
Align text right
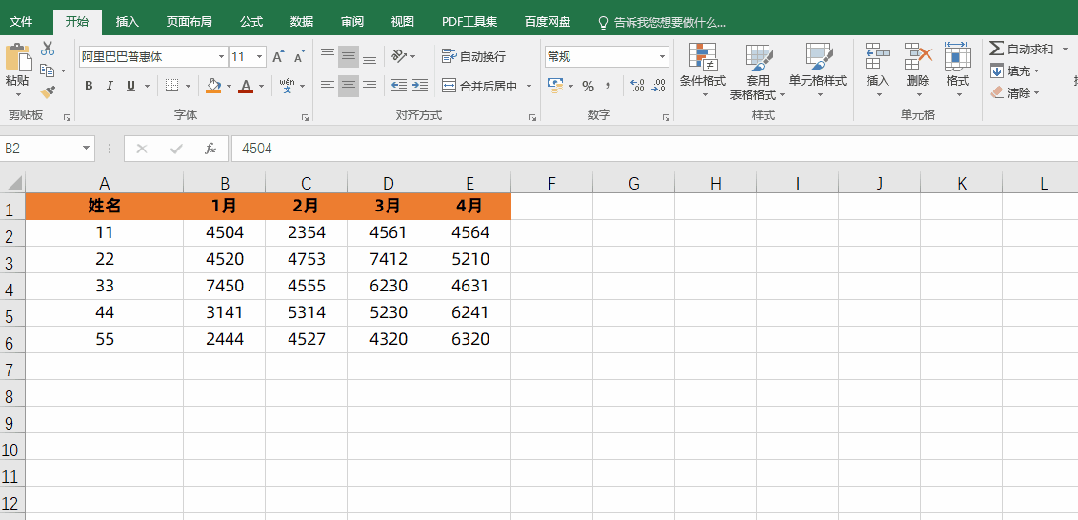tap(369, 85)
